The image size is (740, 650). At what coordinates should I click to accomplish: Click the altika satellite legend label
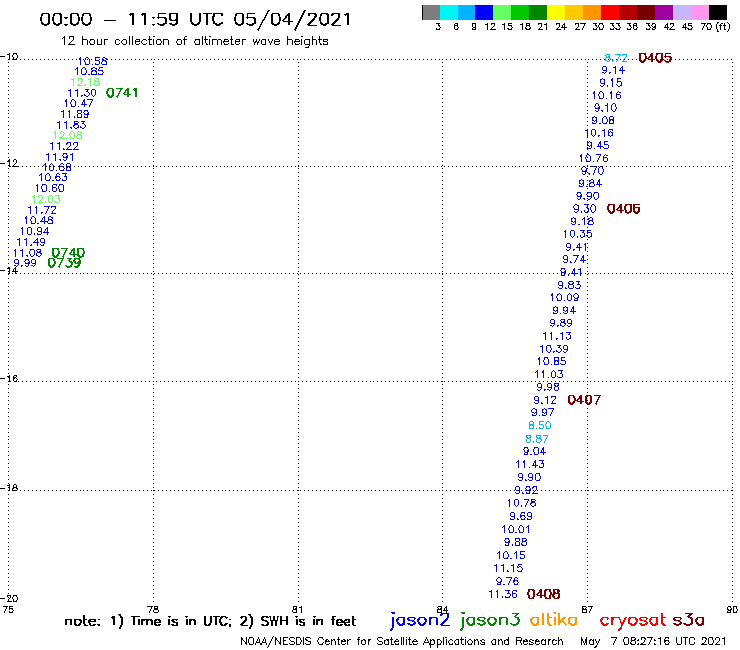pyautogui.click(x=553, y=620)
